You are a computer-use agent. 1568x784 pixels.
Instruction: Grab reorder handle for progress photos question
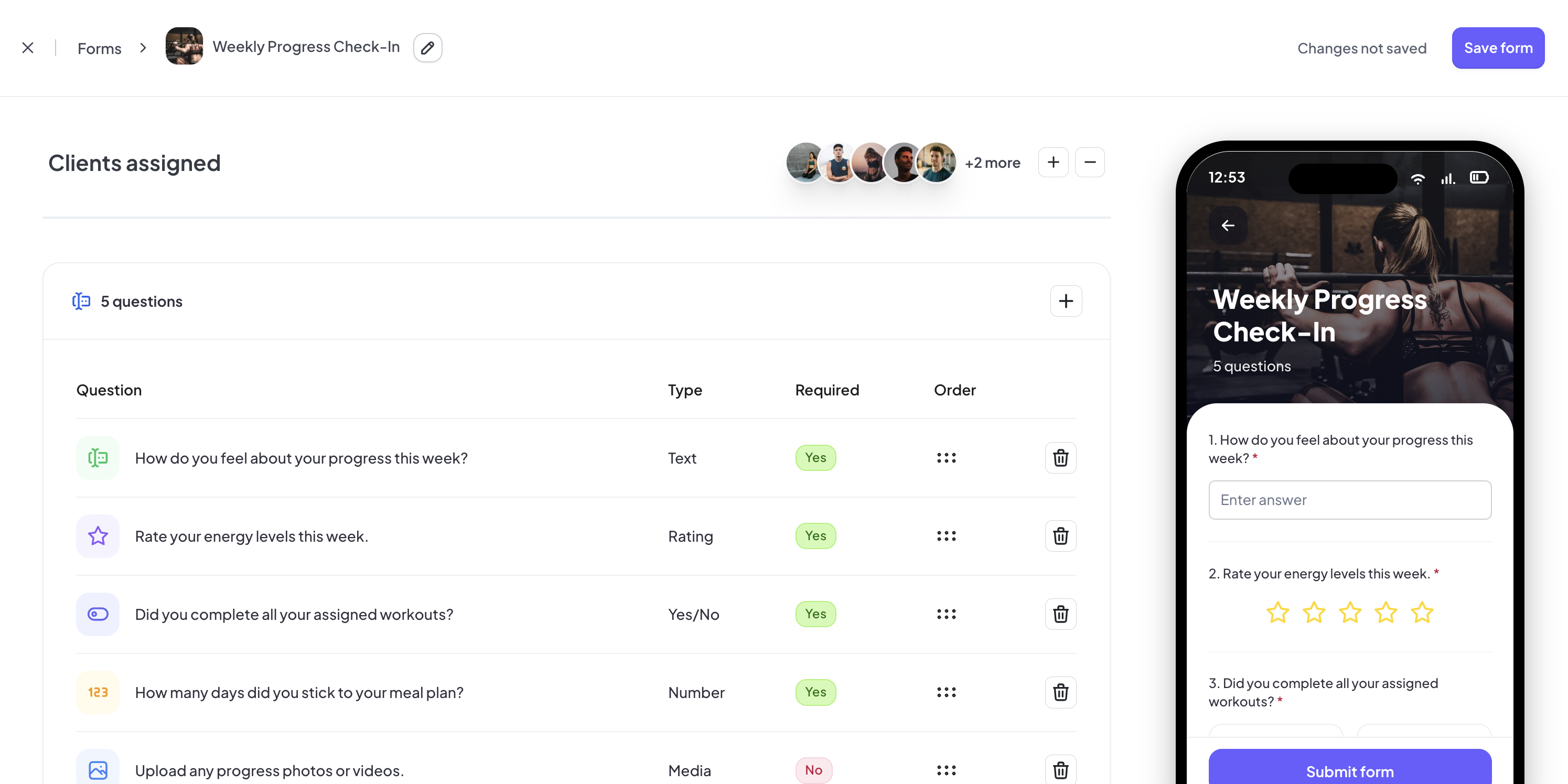tap(946, 770)
